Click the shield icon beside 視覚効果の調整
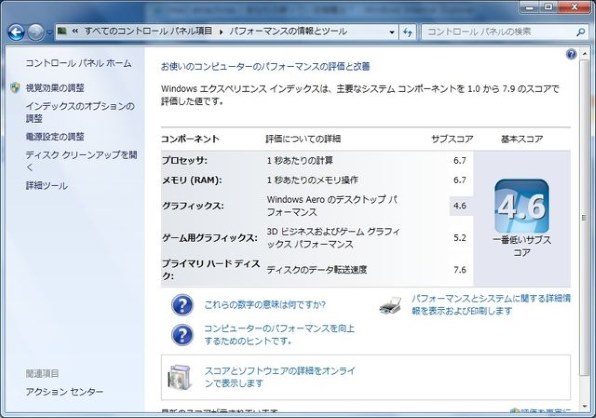Image resolution: width=596 pixels, height=418 pixels. [15, 88]
